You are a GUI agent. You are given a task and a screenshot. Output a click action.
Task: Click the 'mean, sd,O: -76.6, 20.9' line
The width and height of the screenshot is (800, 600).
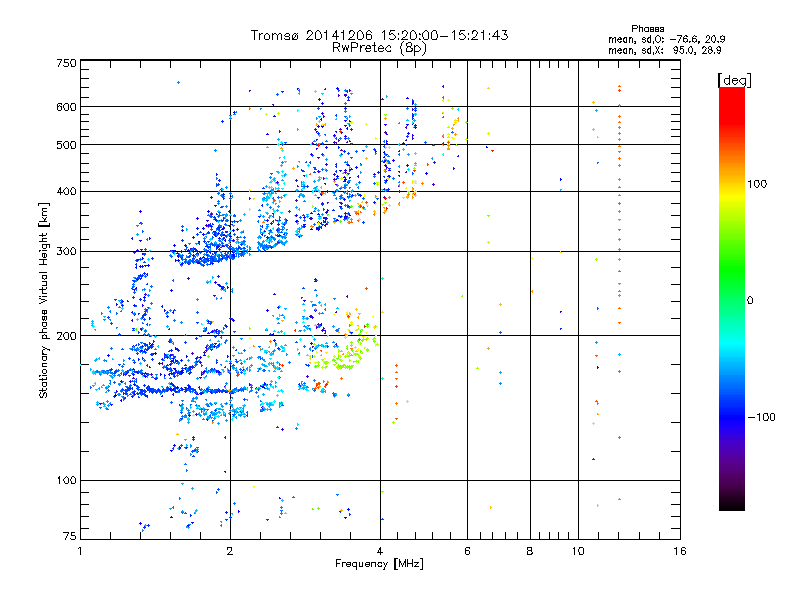(667, 39)
